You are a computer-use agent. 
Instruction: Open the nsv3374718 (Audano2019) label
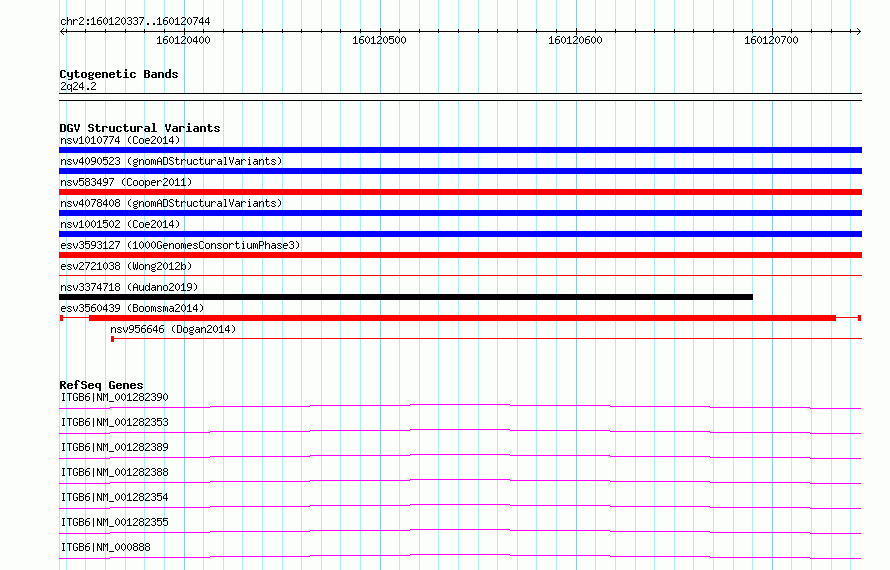[x=129, y=287]
